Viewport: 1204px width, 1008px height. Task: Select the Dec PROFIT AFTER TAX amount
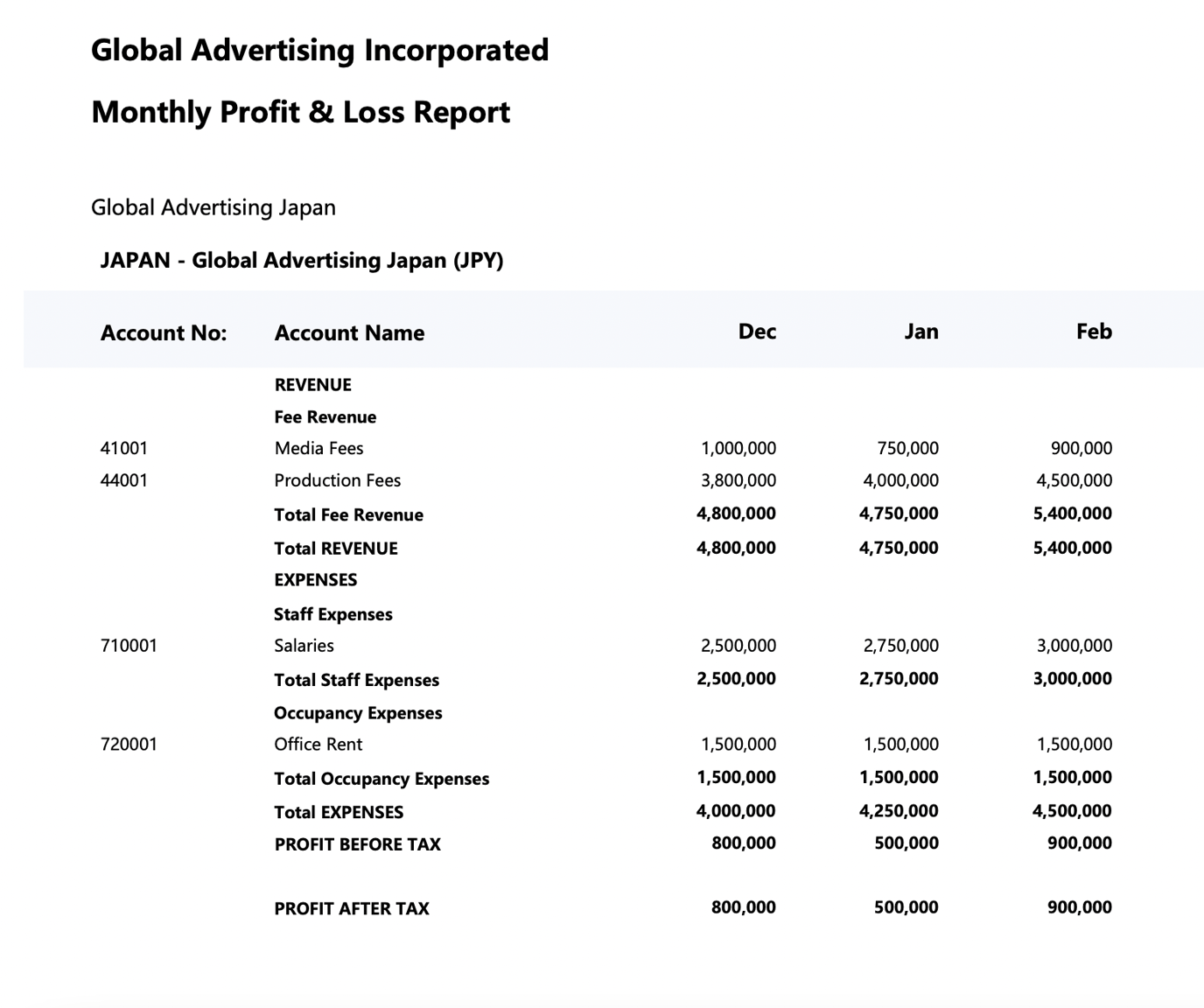(x=743, y=907)
